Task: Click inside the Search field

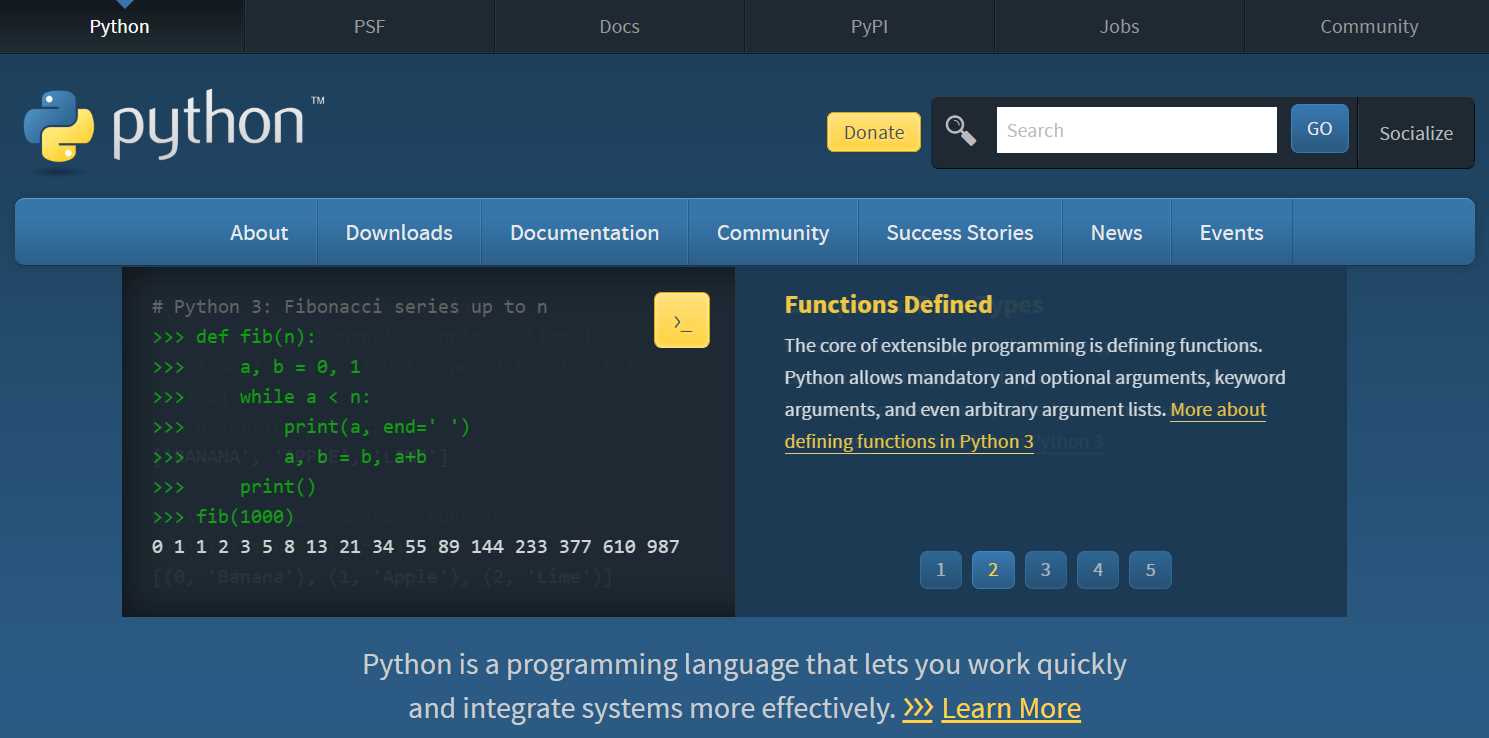Action: click(x=1136, y=129)
